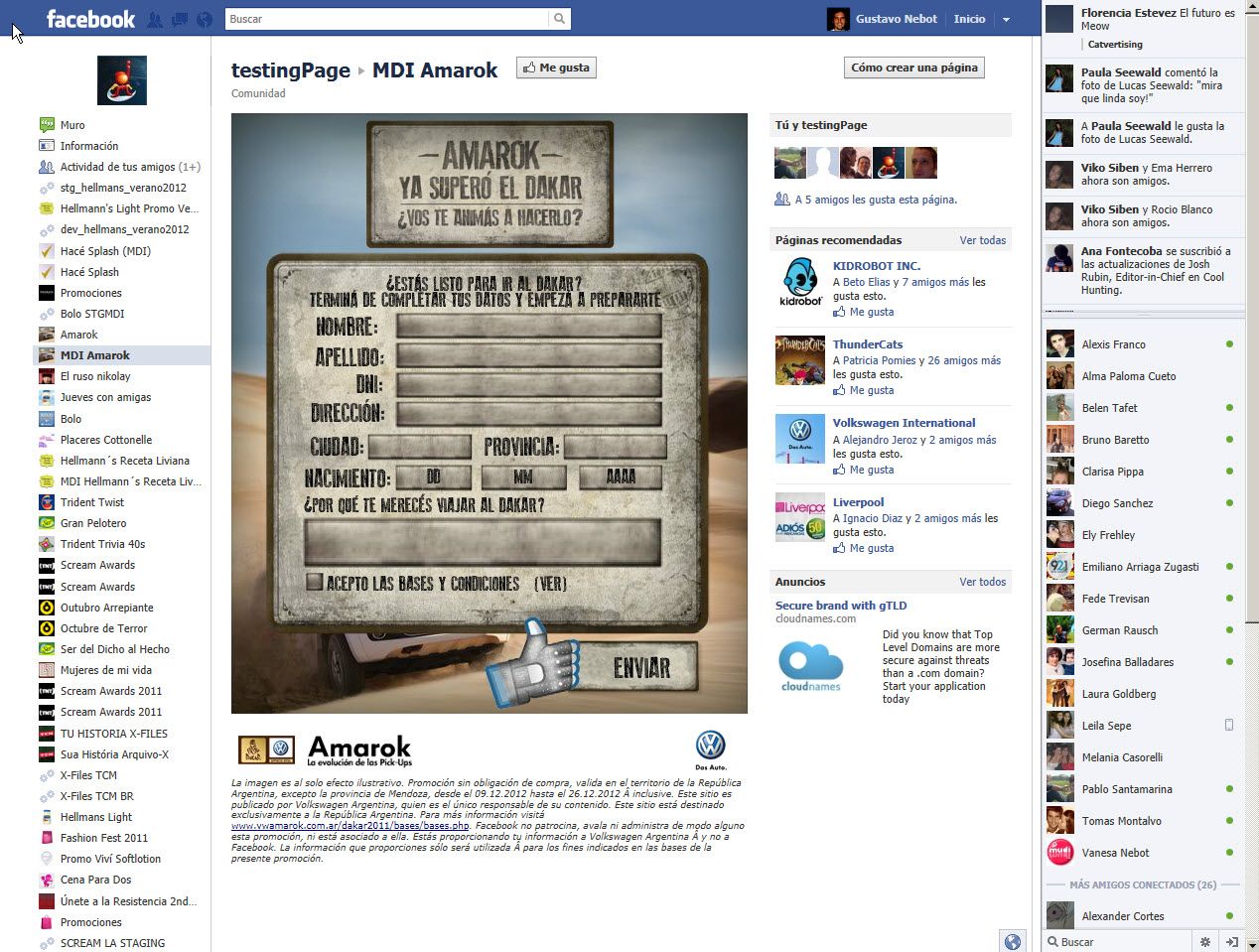The height and width of the screenshot is (952, 1259).
Task: Click the Volkswagen Das Auto logo below the form
Action: [x=711, y=750]
